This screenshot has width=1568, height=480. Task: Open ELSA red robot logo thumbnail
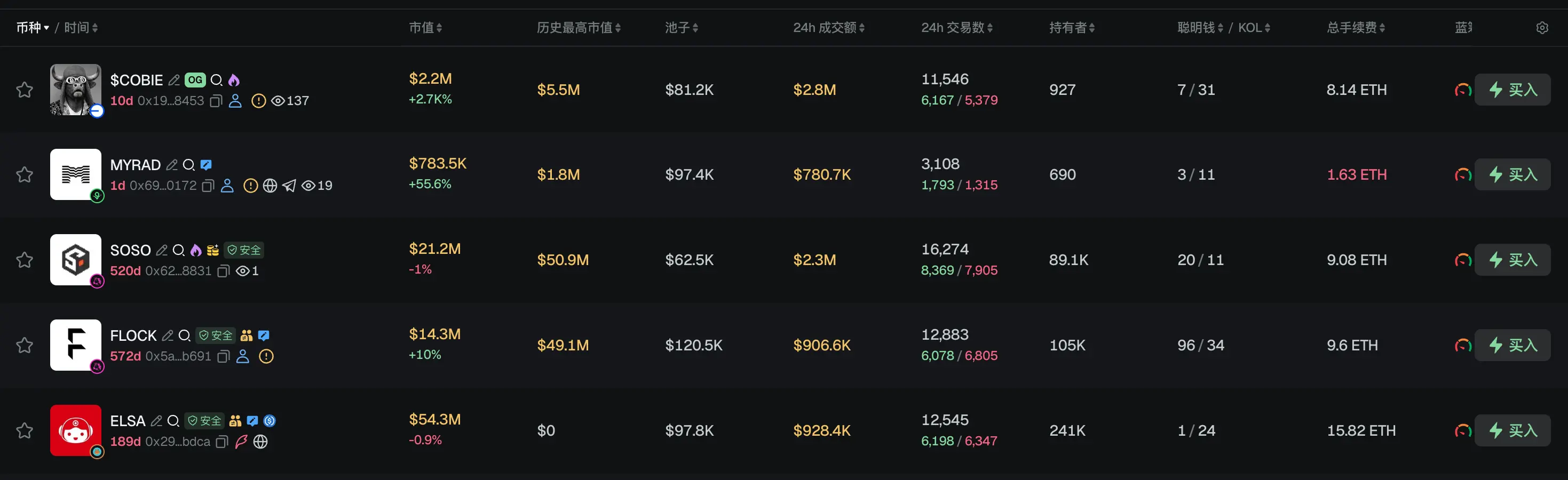[75, 430]
